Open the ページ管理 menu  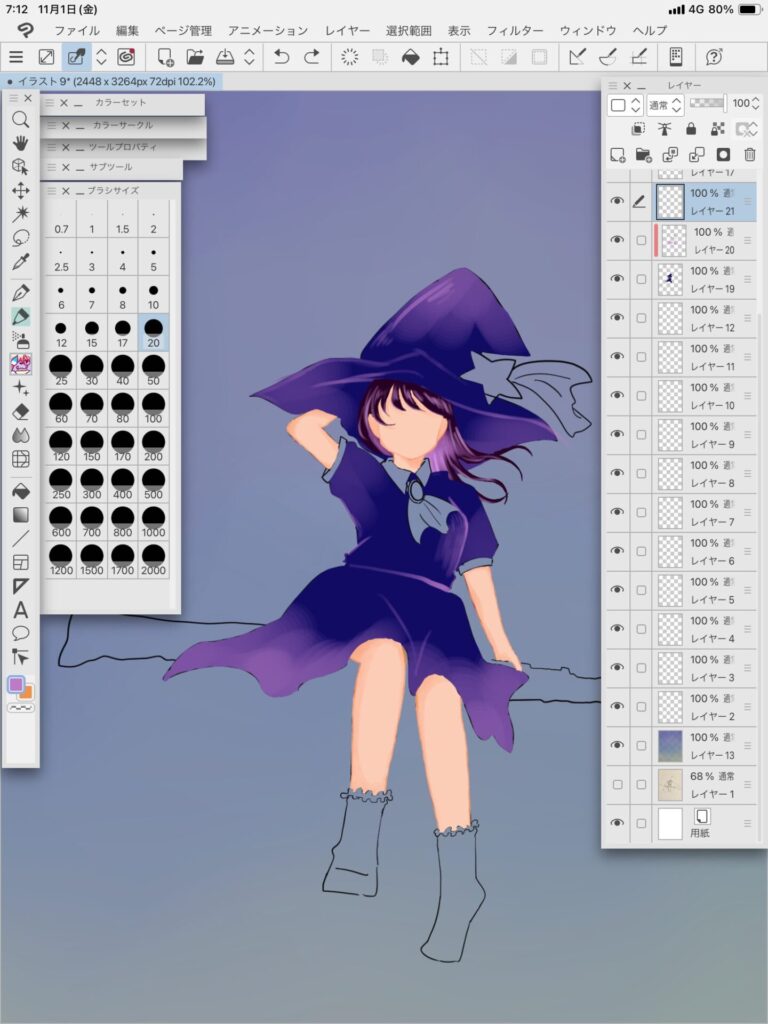coord(183,30)
